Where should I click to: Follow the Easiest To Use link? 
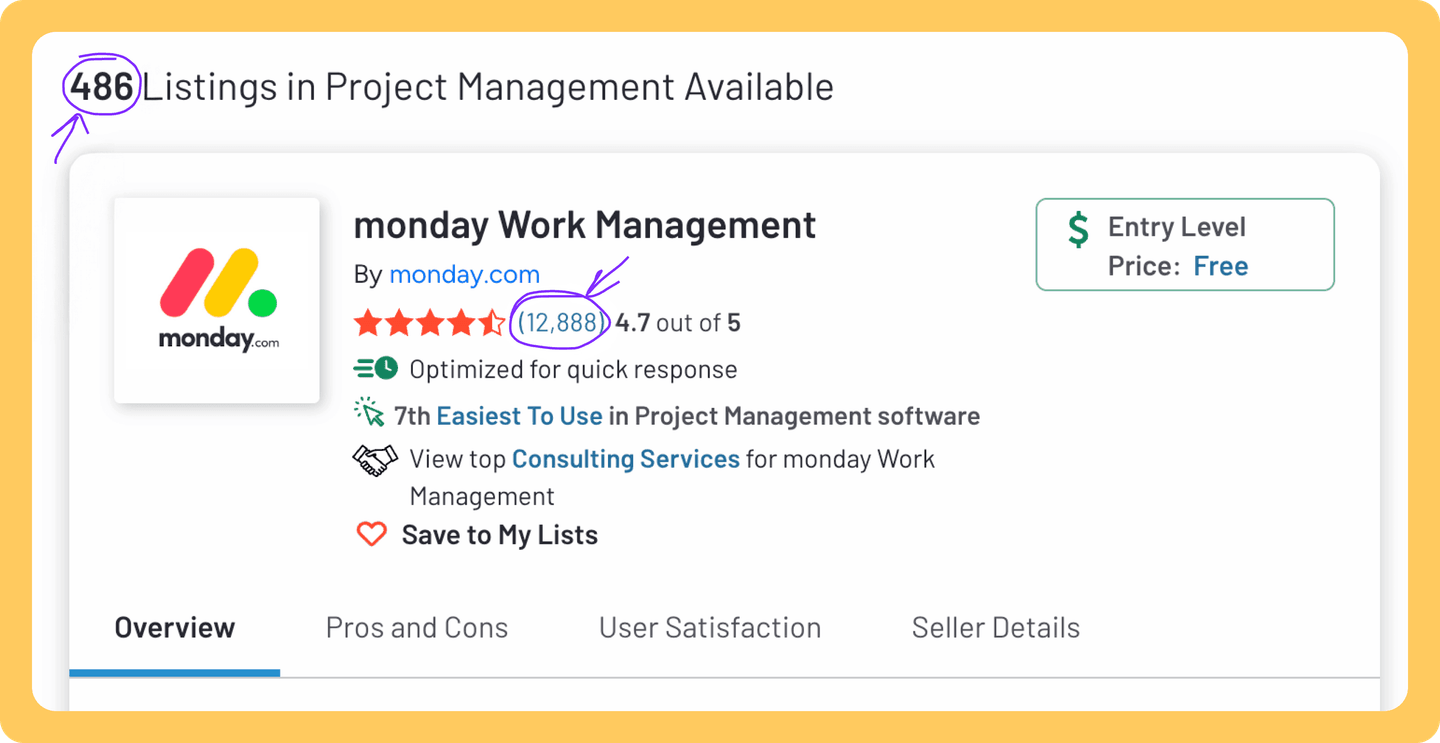click(x=519, y=416)
